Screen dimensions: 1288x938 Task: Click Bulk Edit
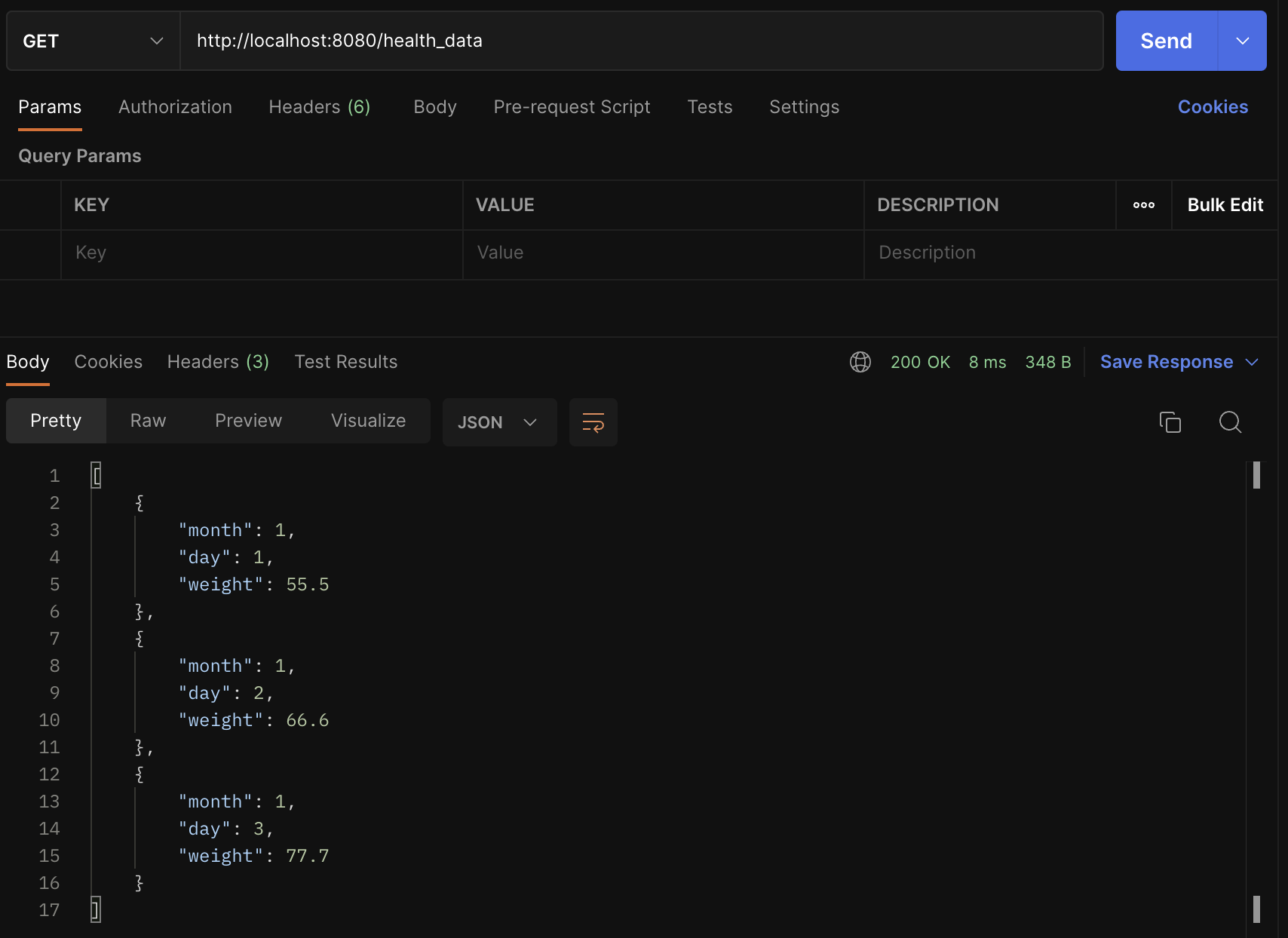click(x=1225, y=205)
